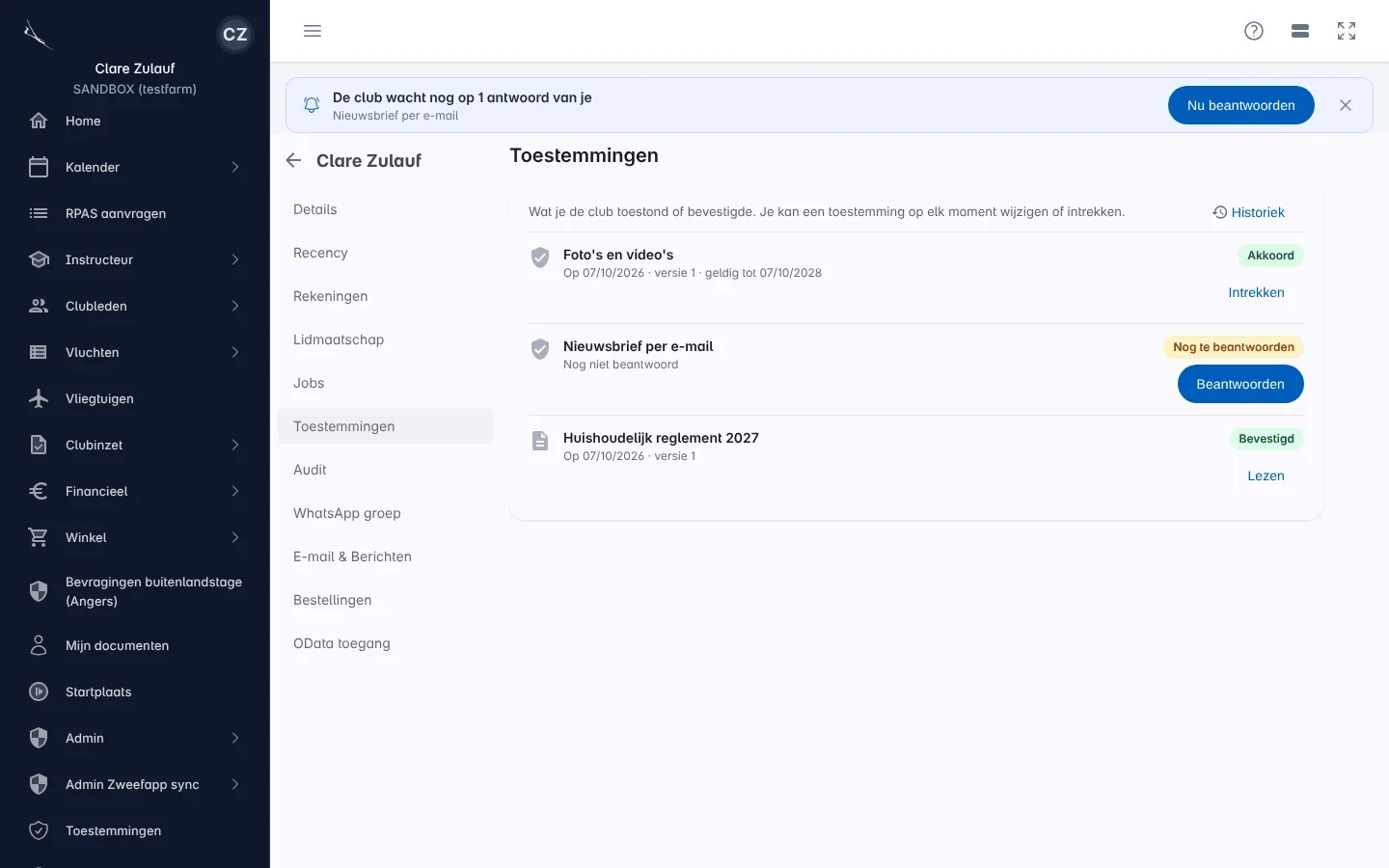
Task: Click the Vliegtuigen airplane icon
Action: click(39, 398)
